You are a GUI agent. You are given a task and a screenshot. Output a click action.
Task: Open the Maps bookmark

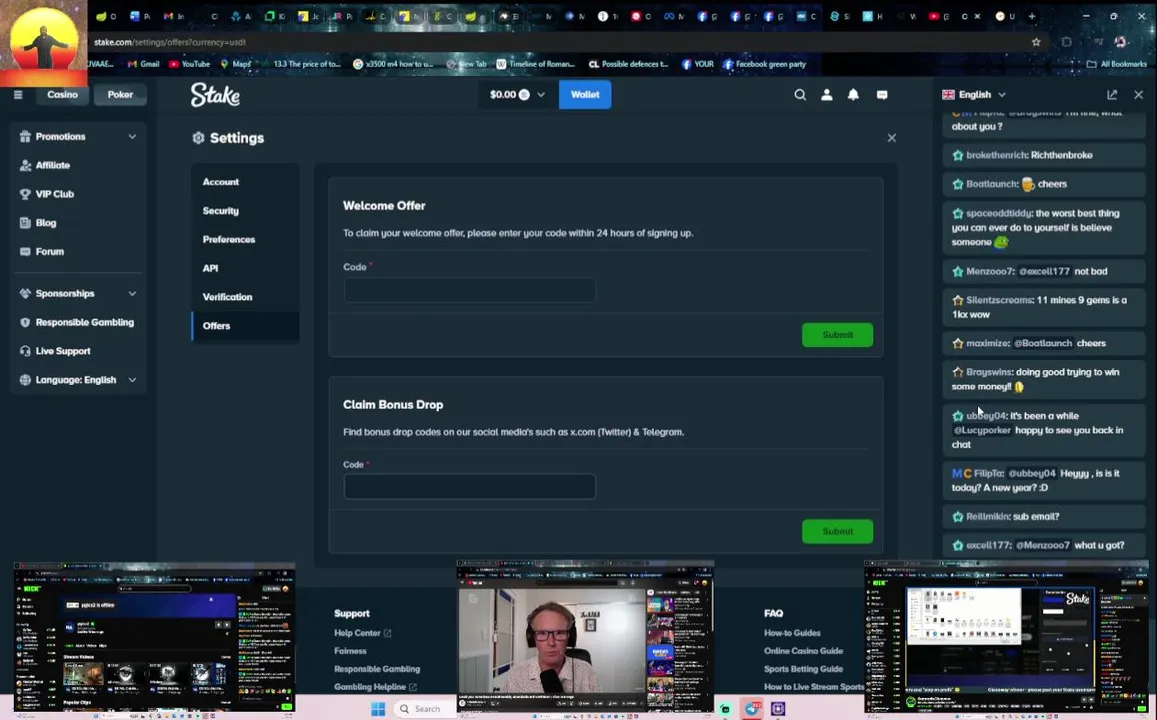point(235,64)
